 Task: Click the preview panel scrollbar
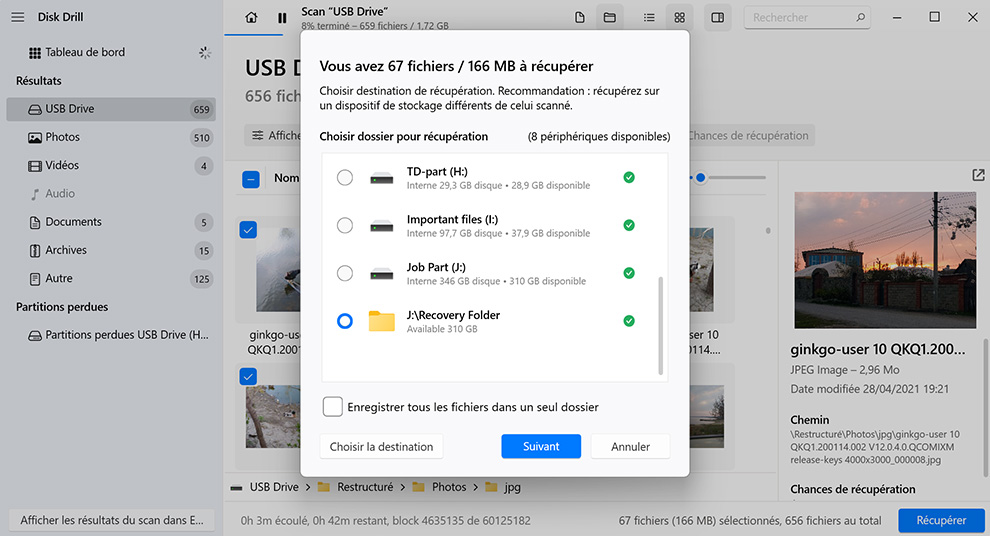[x=984, y=407]
